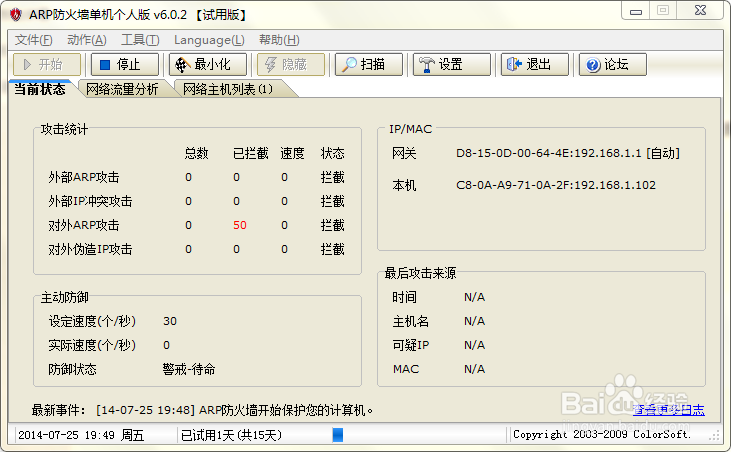Click the 总数 column header
This screenshot has height=452, width=731.
[x=196, y=153]
